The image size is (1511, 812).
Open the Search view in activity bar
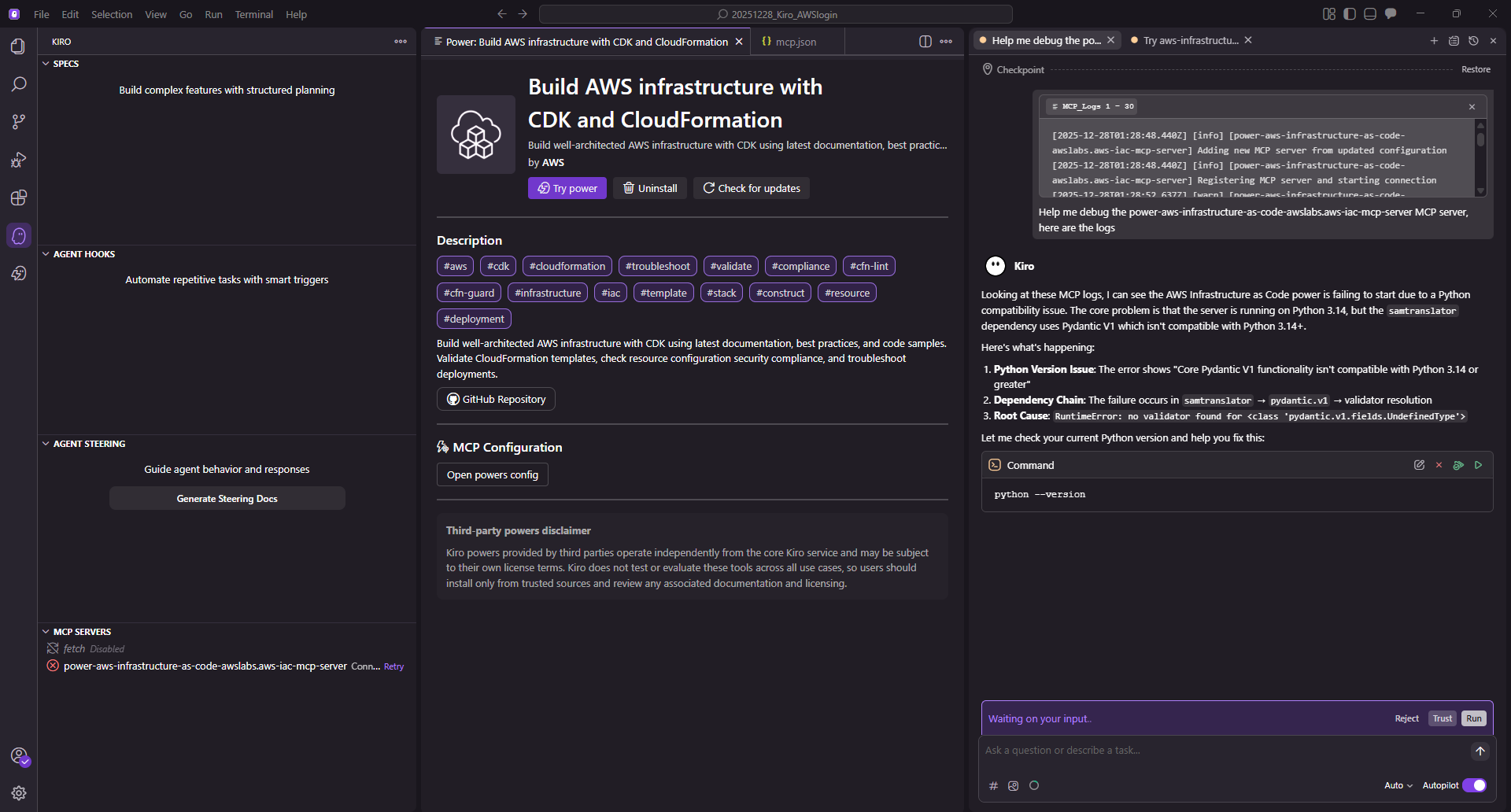point(19,84)
